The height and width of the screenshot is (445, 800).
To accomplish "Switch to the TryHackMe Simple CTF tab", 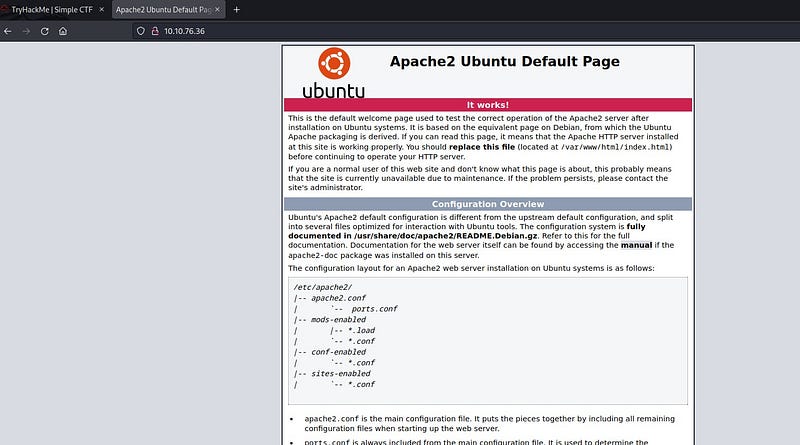I will [x=52, y=9].
